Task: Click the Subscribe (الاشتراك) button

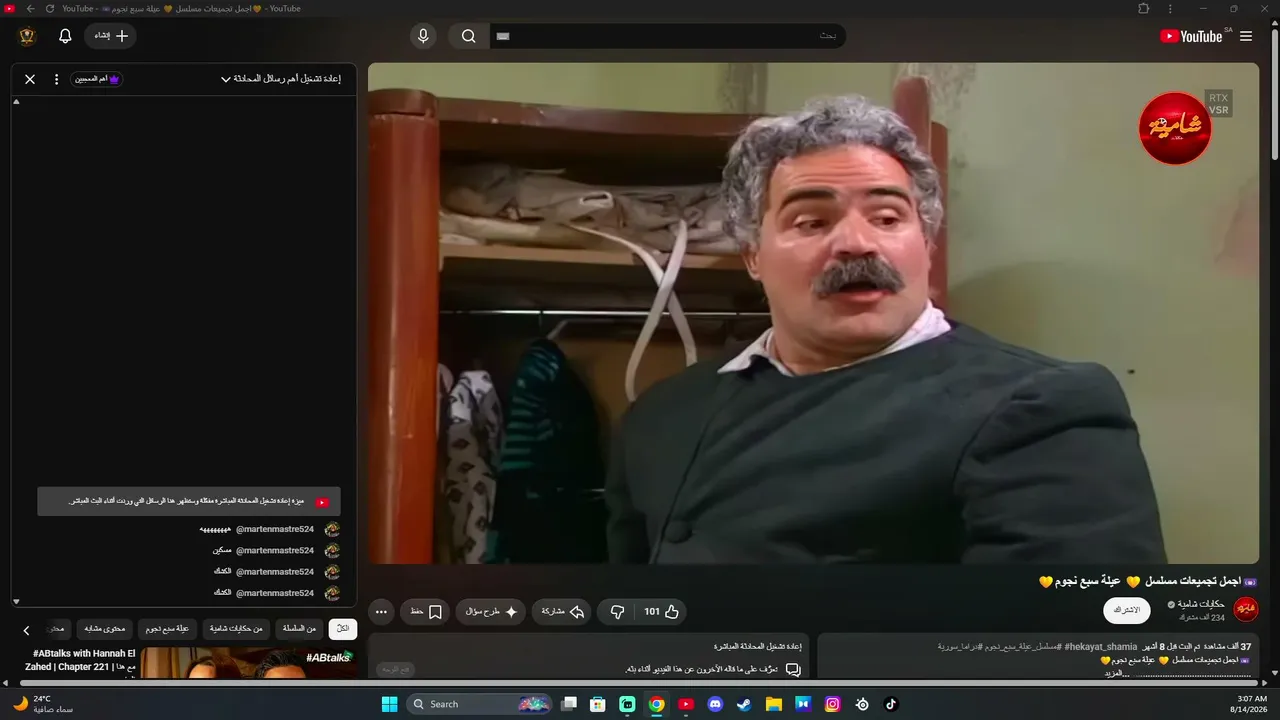Action: (x=1127, y=610)
